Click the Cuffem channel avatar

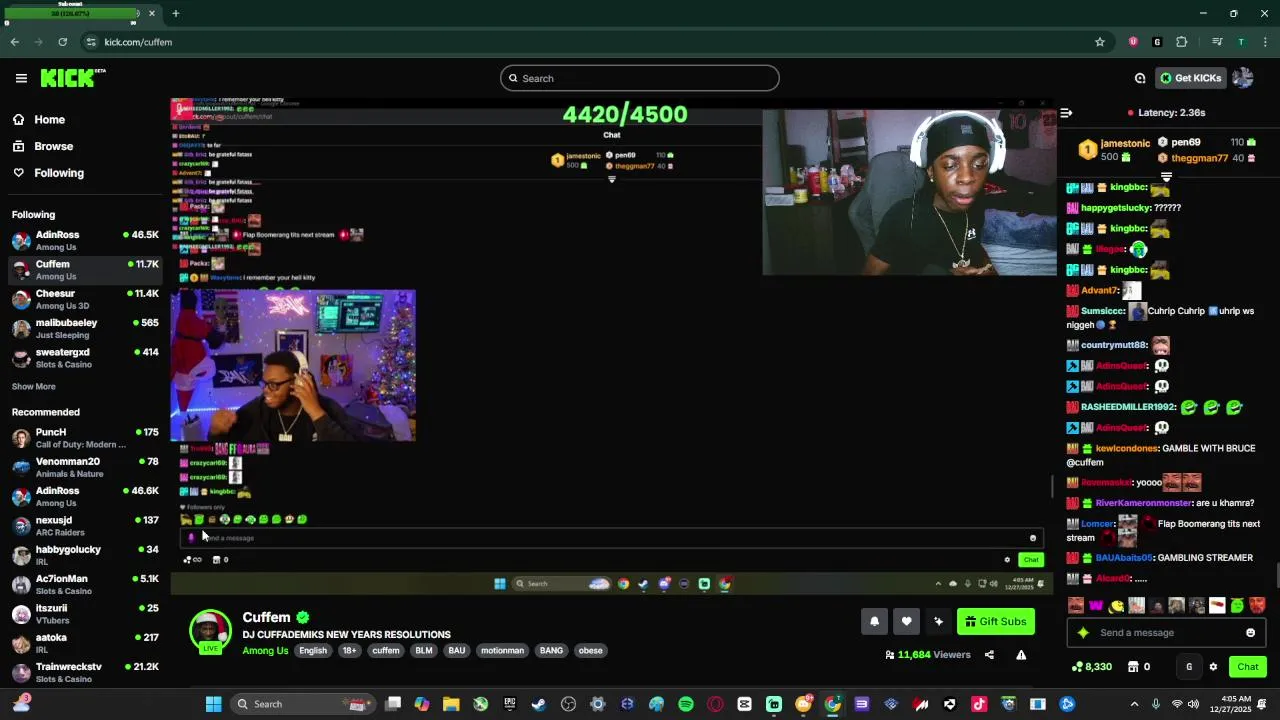click(210, 631)
